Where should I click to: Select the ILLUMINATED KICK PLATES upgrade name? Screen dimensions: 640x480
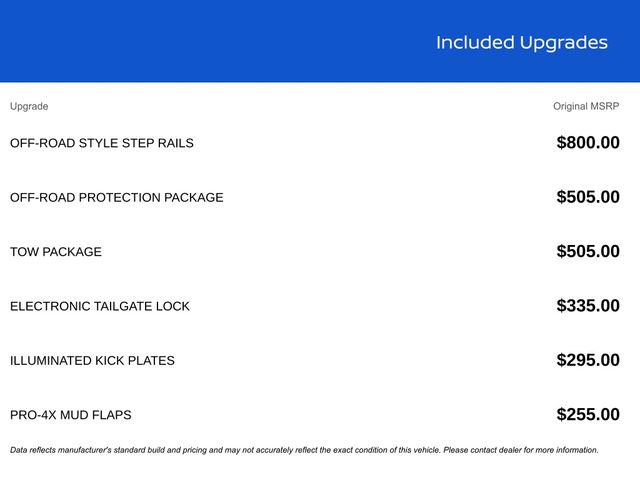92,360
